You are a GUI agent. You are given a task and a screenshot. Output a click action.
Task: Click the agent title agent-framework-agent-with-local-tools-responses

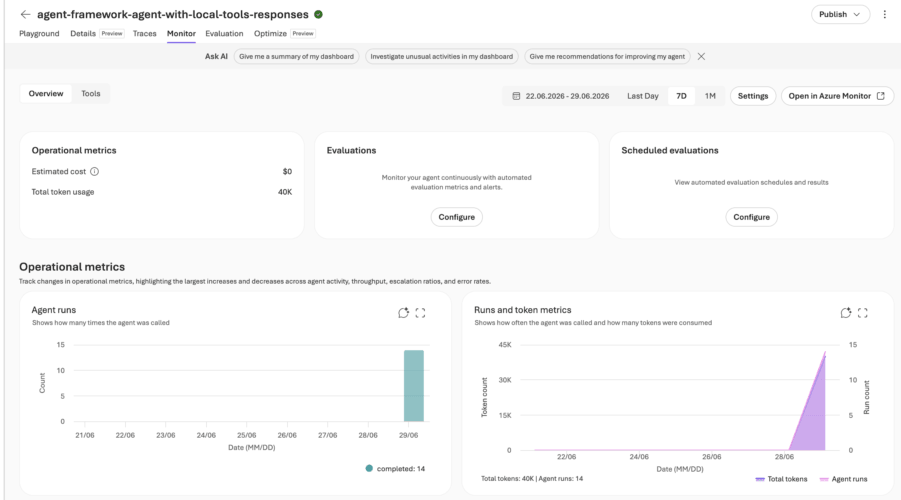(173, 14)
